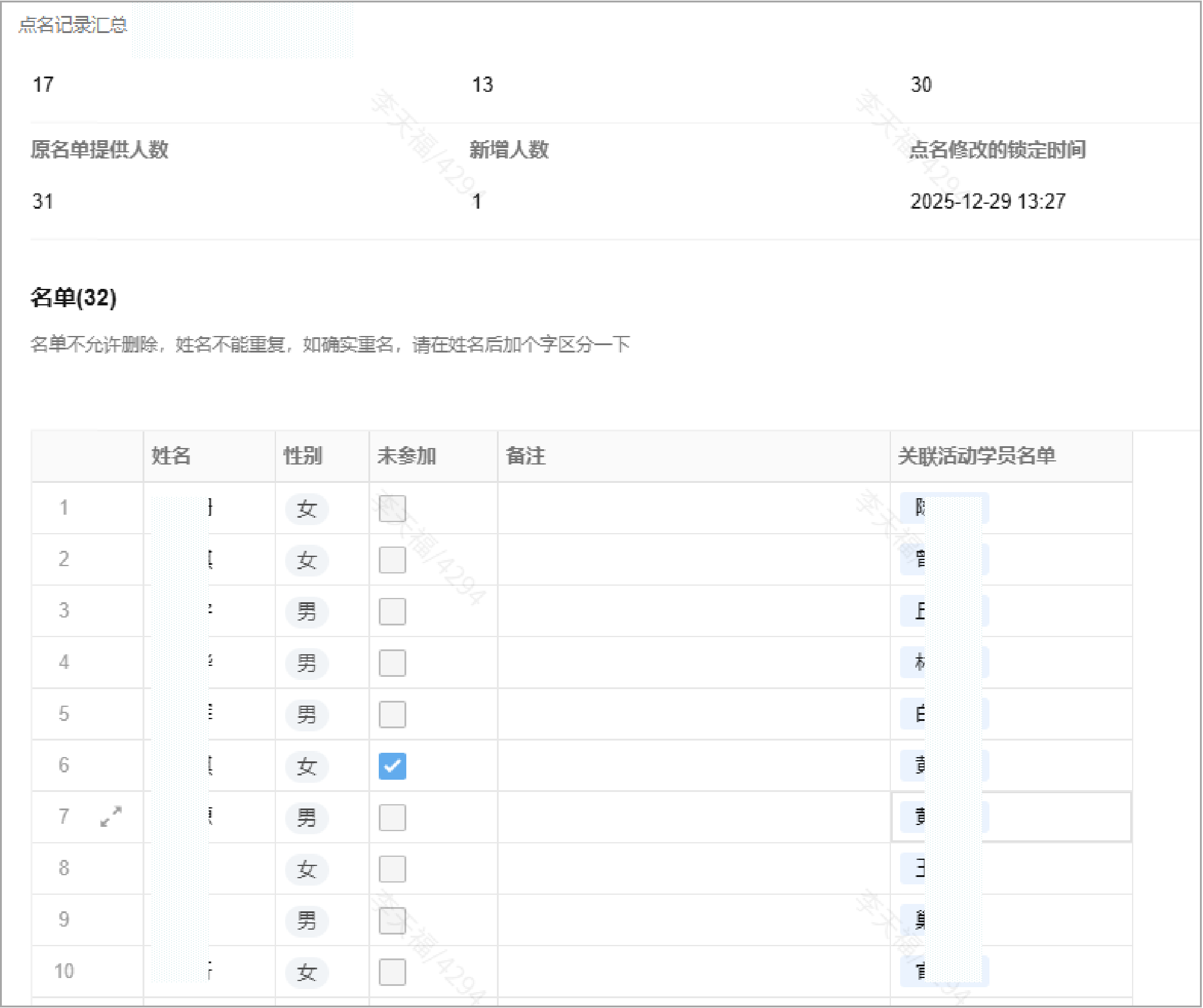Click the 点名记录汇总 title
Image resolution: width=1203 pixels, height=1008 pixels.
[x=73, y=25]
